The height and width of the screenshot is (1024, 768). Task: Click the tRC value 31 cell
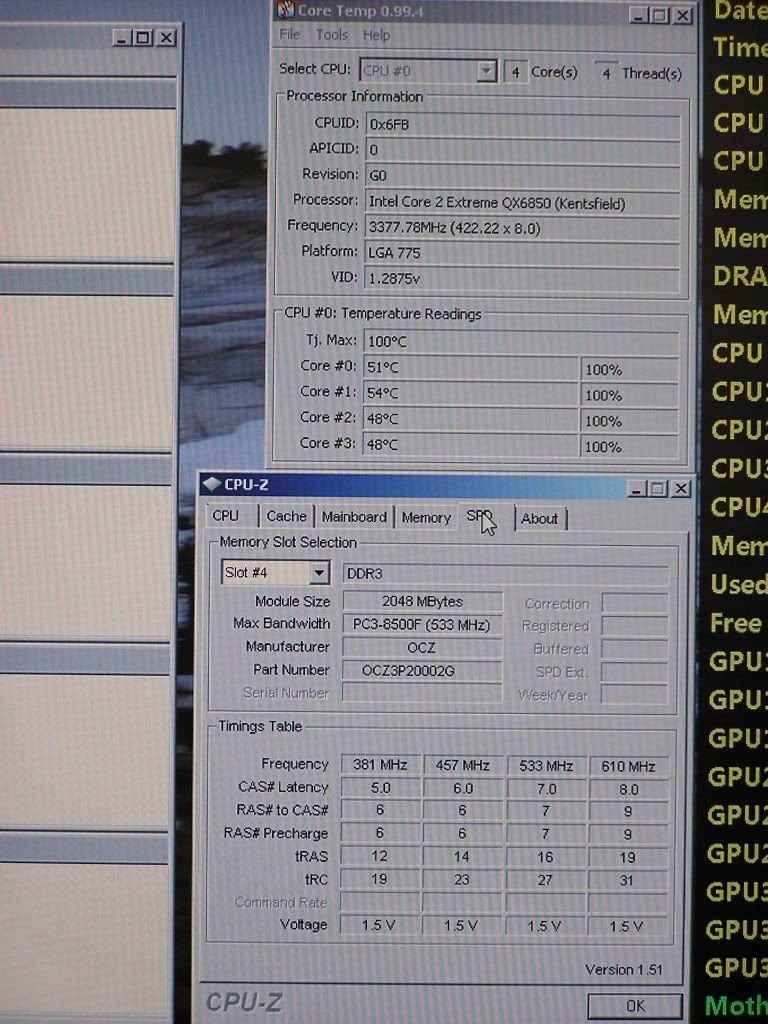627,881
